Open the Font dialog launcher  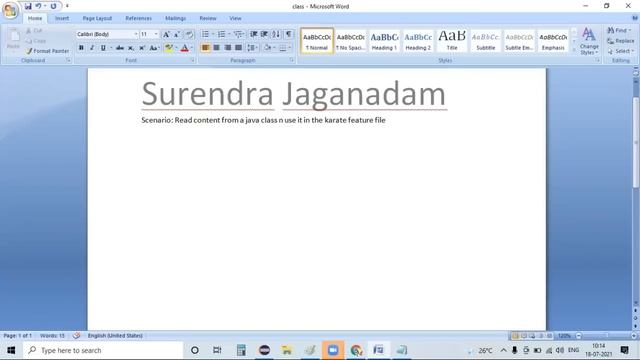pyautogui.click(x=192, y=60)
